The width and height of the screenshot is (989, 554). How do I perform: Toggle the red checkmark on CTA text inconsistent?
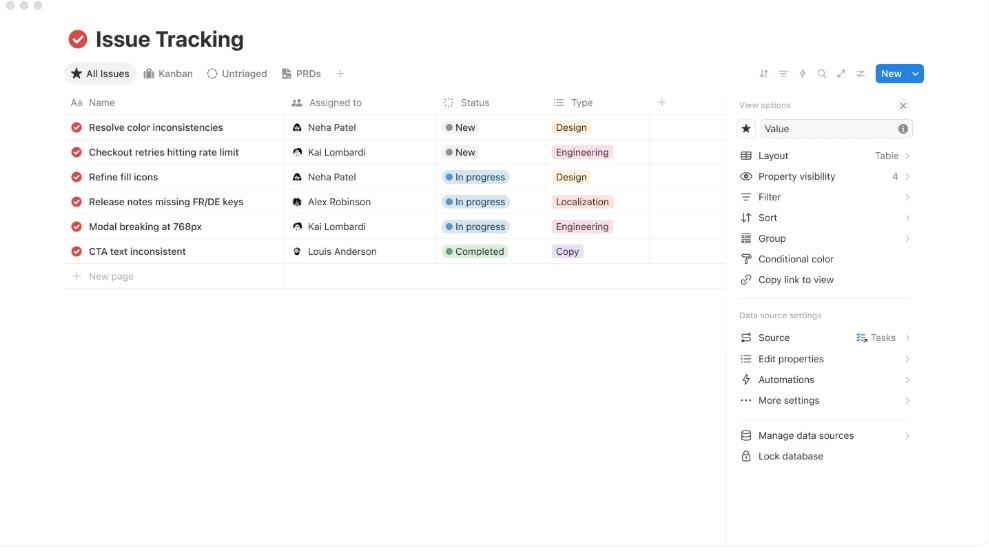coord(76,252)
